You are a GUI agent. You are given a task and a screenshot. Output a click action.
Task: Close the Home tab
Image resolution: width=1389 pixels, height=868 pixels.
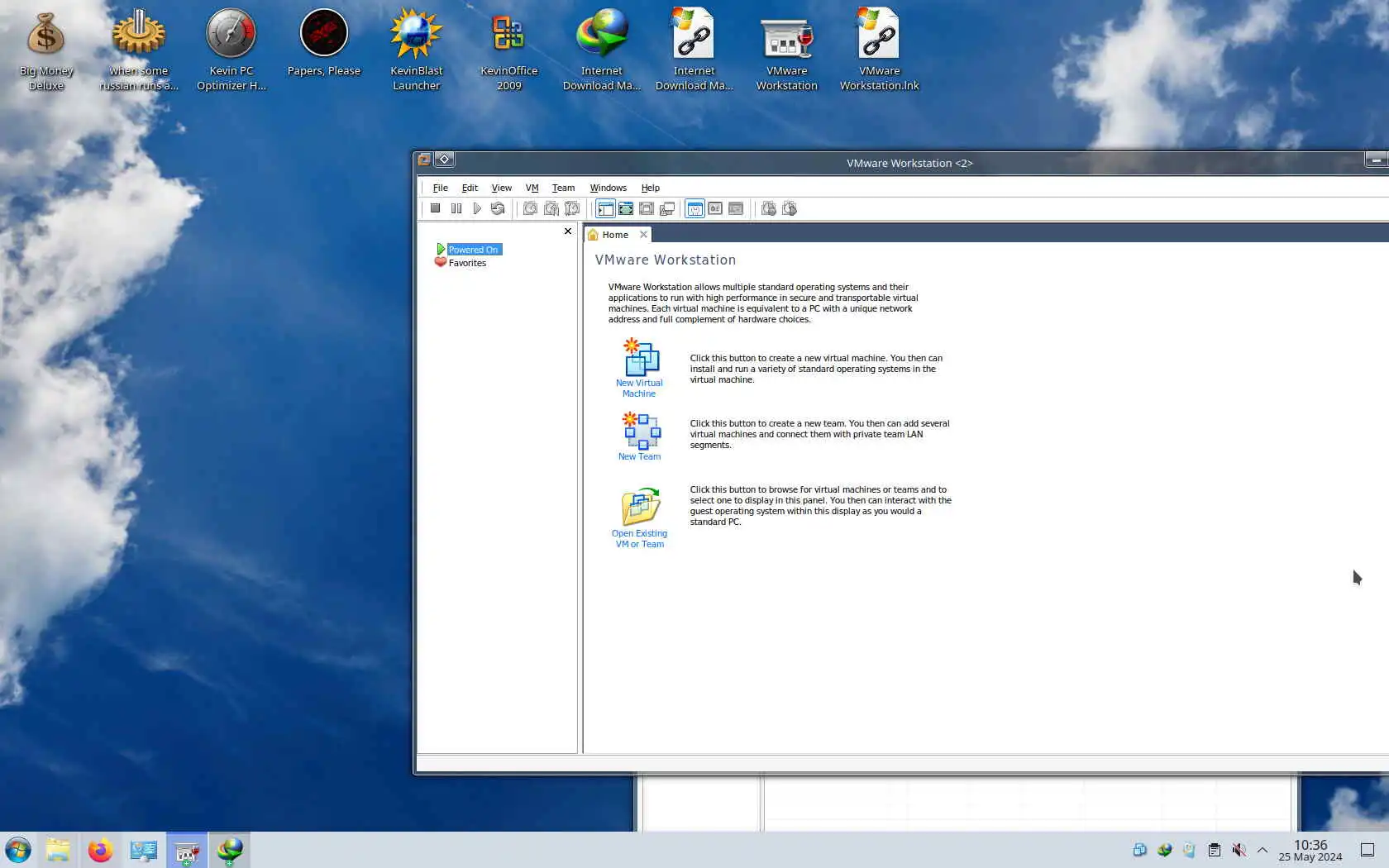(643, 235)
